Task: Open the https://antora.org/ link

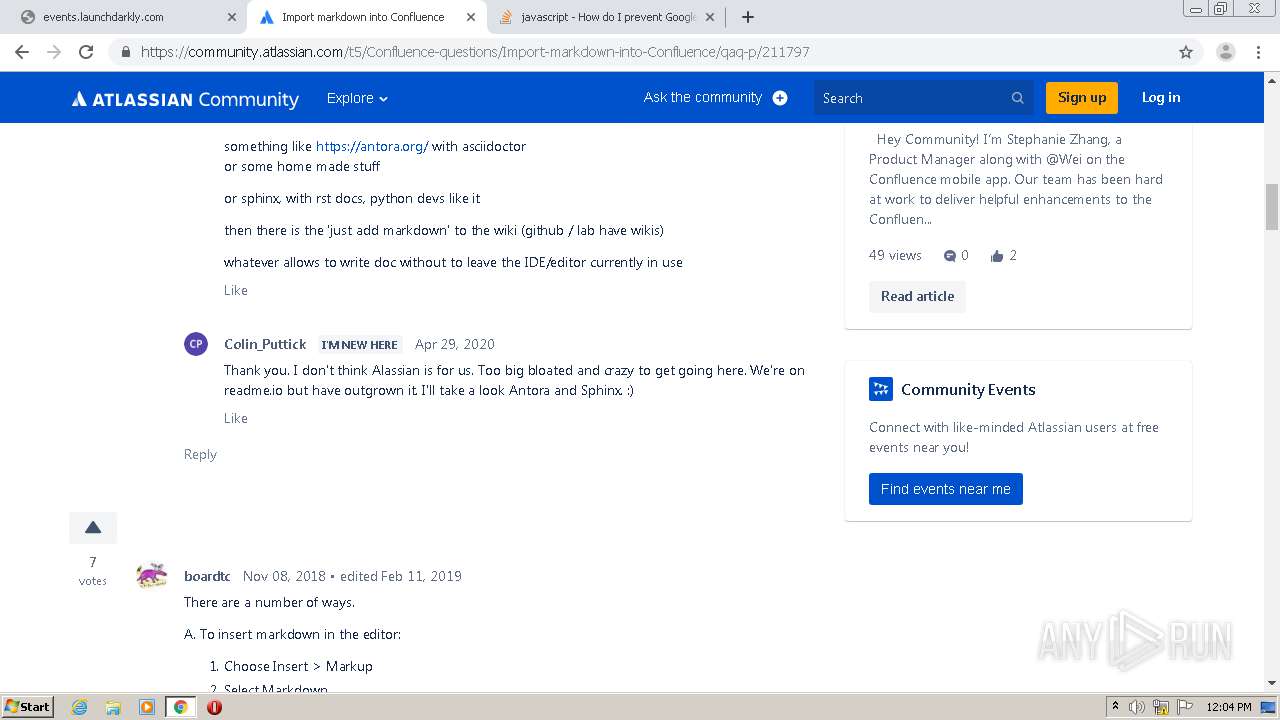Action: point(372,146)
